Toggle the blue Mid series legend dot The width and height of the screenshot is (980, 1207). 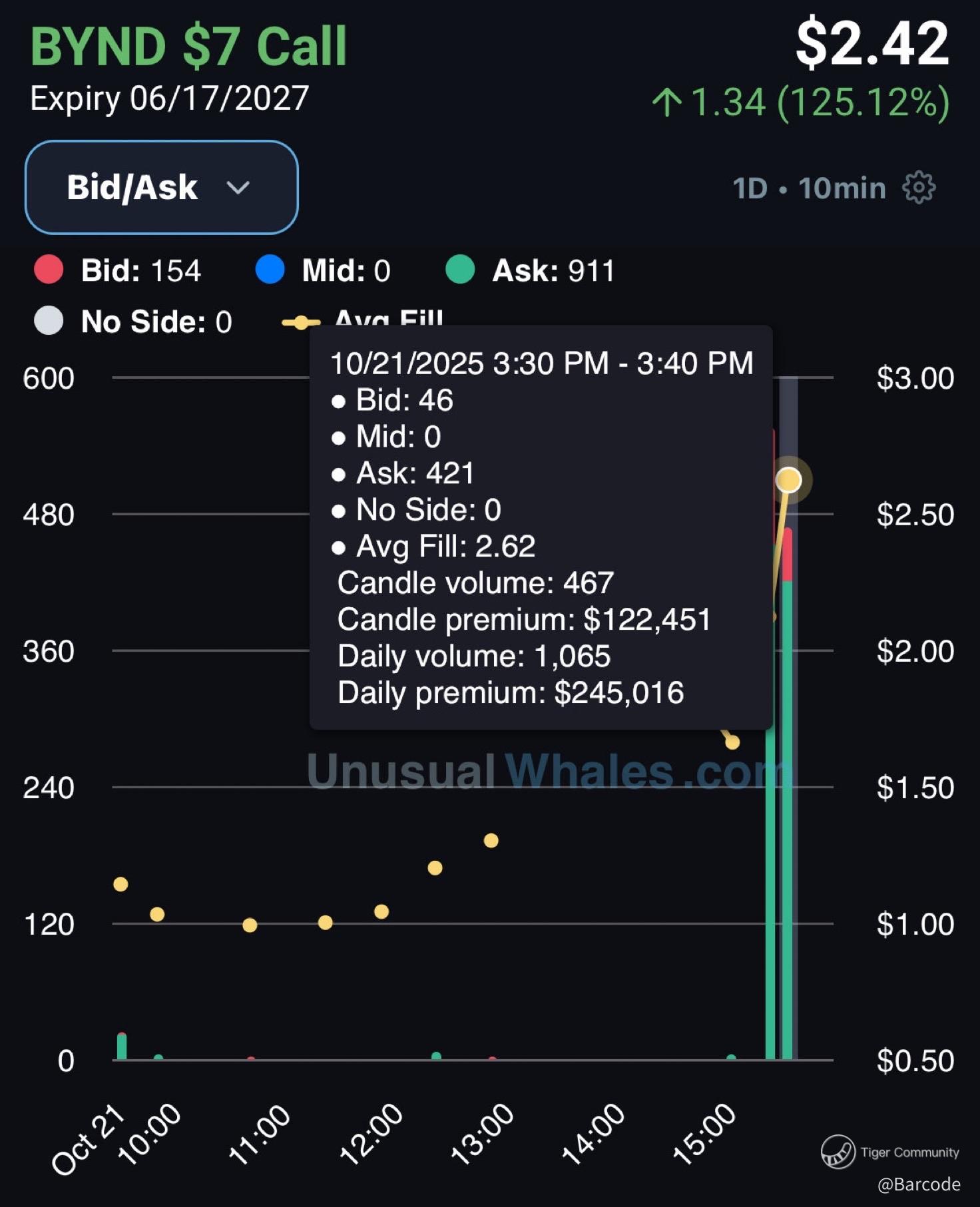pyautogui.click(x=270, y=270)
